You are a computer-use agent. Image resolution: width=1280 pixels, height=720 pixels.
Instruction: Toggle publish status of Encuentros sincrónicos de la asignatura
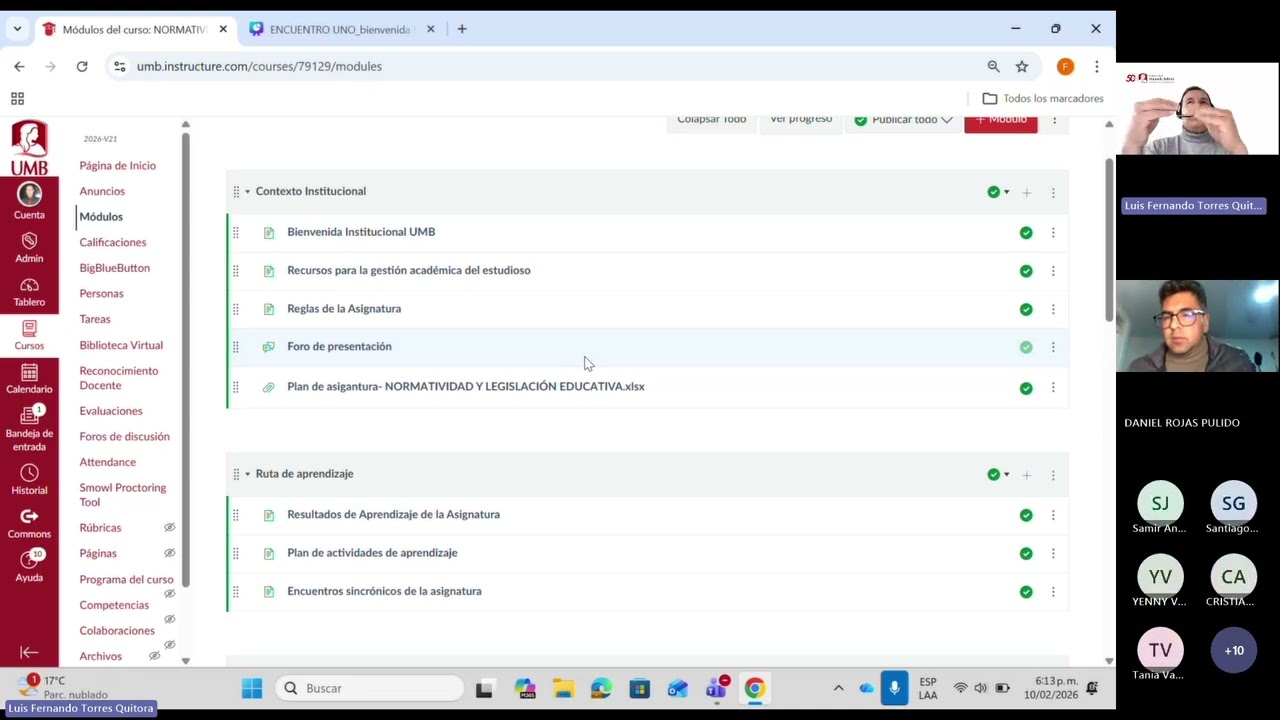tap(1026, 592)
